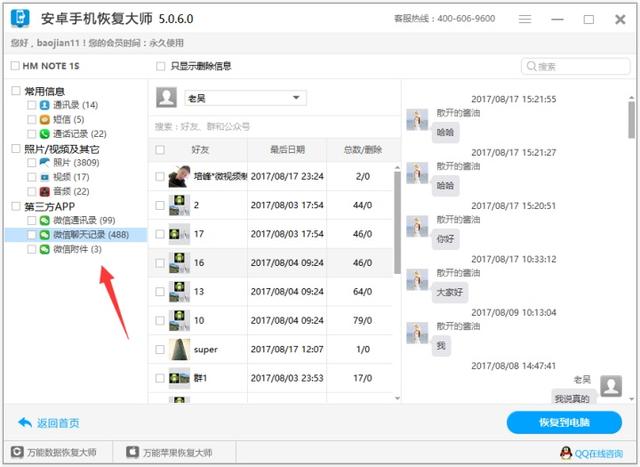This screenshot has width=640, height=467.
Task: Select 通话记录 (22) in sidebar
Action: pyautogui.click(x=80, y=134)
